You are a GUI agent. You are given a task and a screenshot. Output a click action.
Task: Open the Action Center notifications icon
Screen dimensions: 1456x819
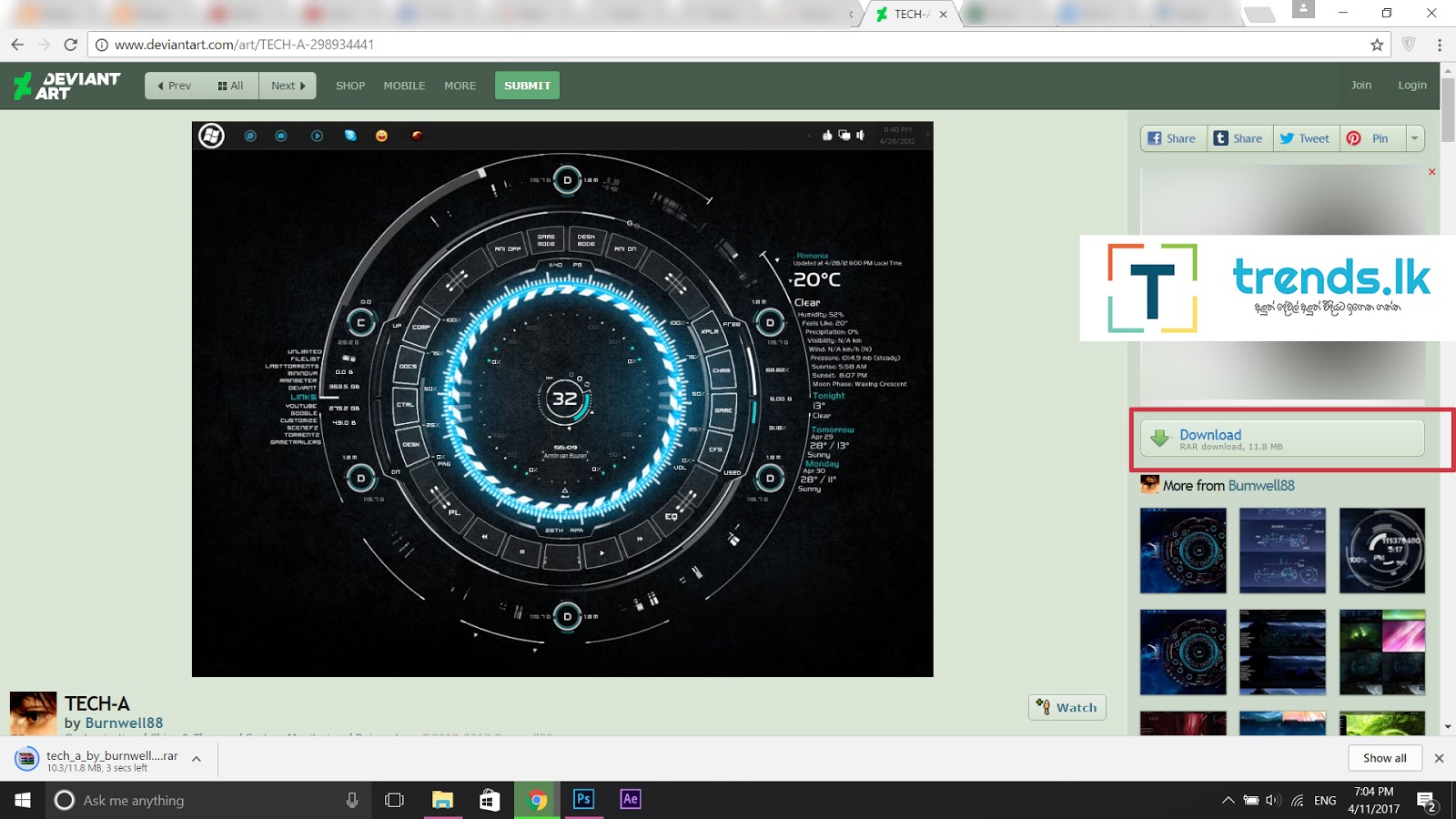pos(1427,801)
